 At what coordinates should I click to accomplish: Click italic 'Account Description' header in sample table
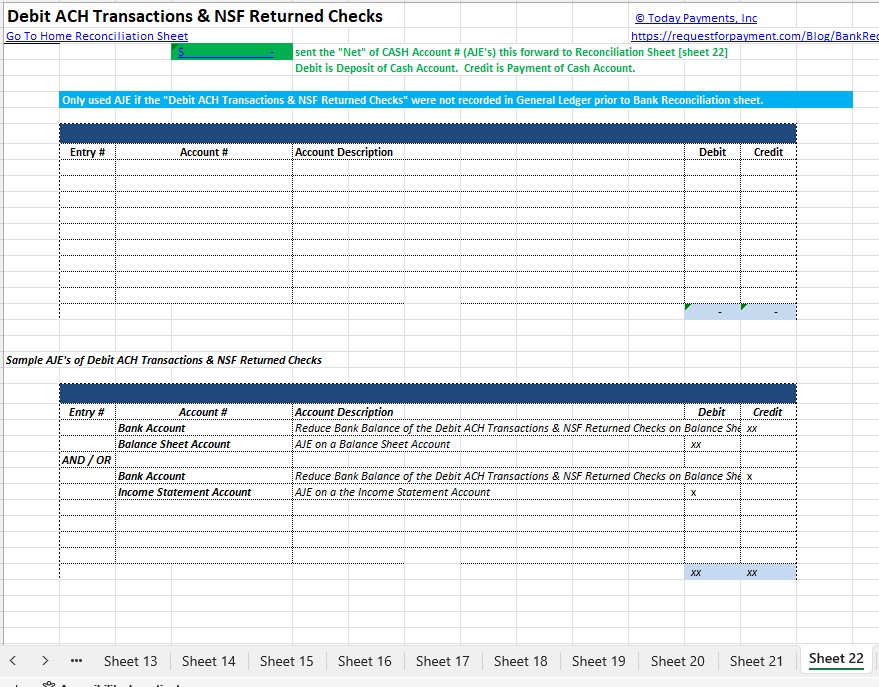[x=344, y=412]
